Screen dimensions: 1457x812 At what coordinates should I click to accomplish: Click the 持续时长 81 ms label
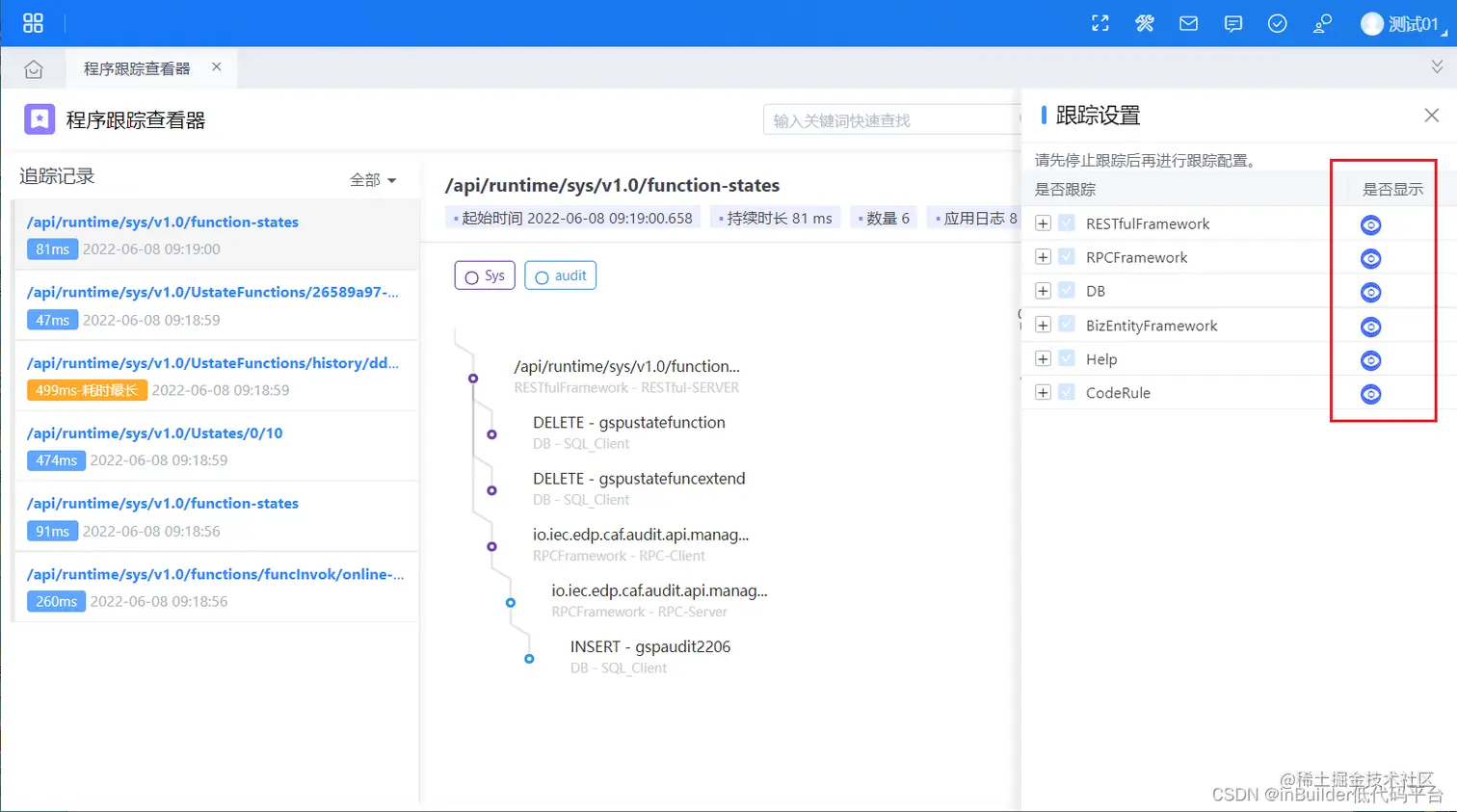click(776, 218)
